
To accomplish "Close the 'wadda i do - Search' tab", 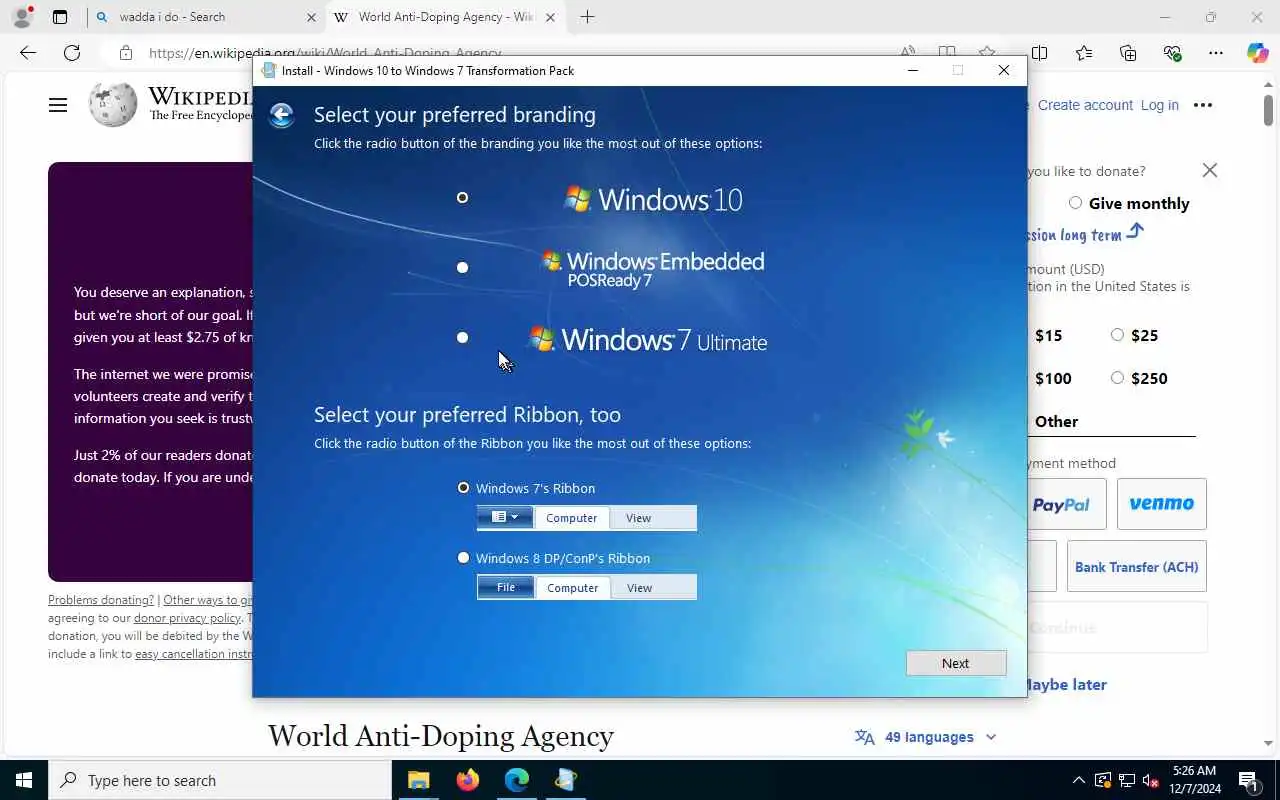I will coord(310,17).
